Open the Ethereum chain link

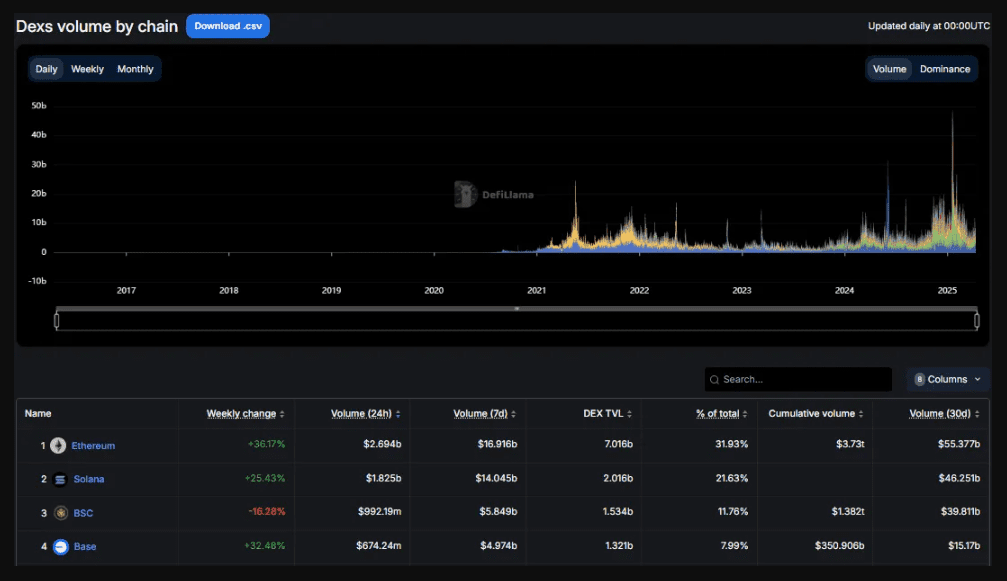point(93,446)
